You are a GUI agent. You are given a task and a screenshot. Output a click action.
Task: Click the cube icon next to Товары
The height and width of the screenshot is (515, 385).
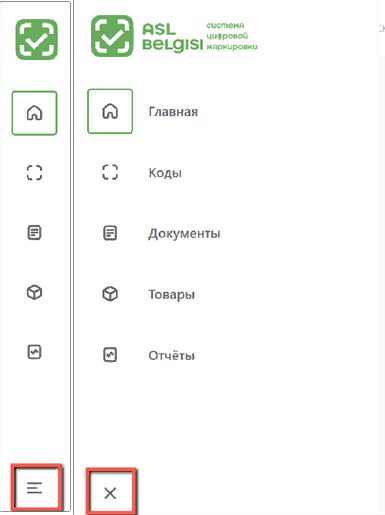[x=110, y=294]
